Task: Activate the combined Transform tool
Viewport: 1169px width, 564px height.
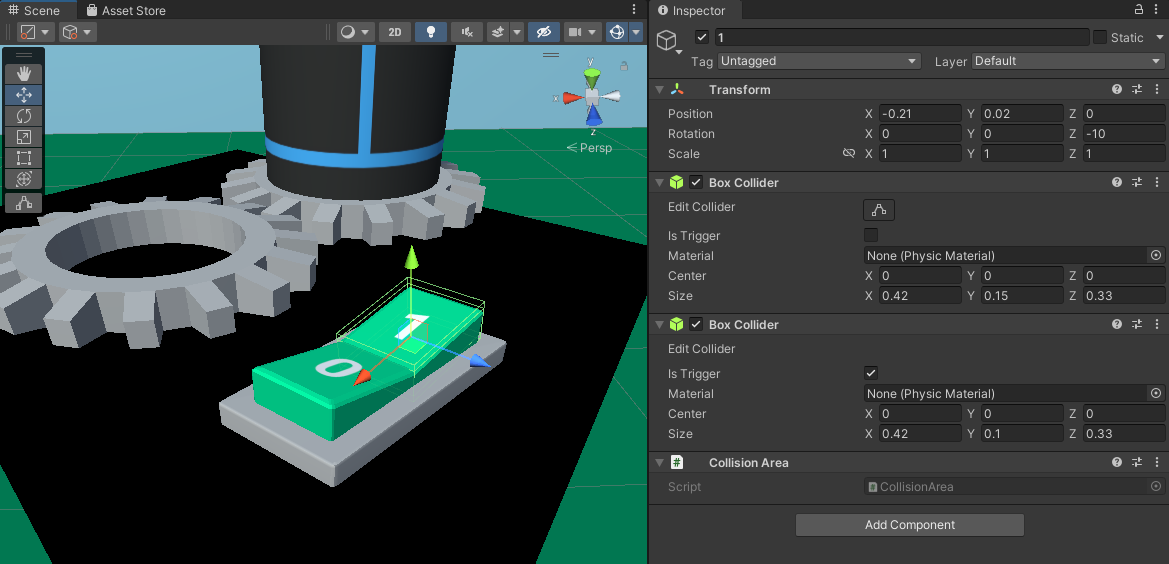Action: [24, 179]
